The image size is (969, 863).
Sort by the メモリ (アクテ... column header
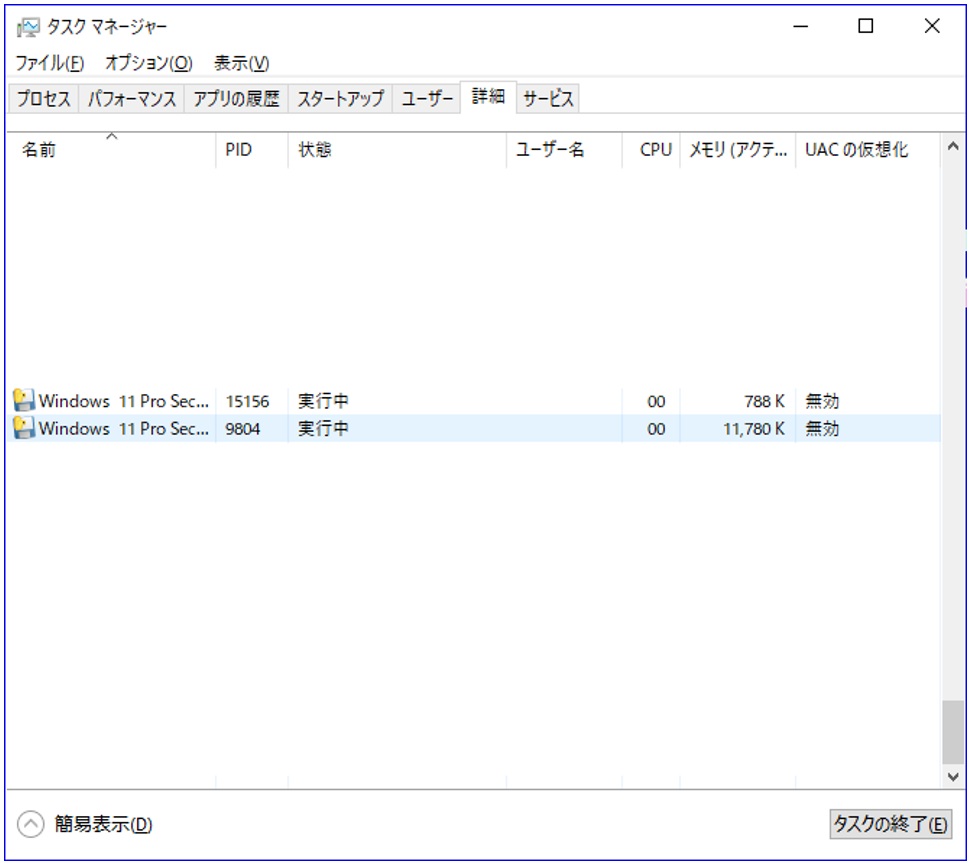(x=738, y=150)
